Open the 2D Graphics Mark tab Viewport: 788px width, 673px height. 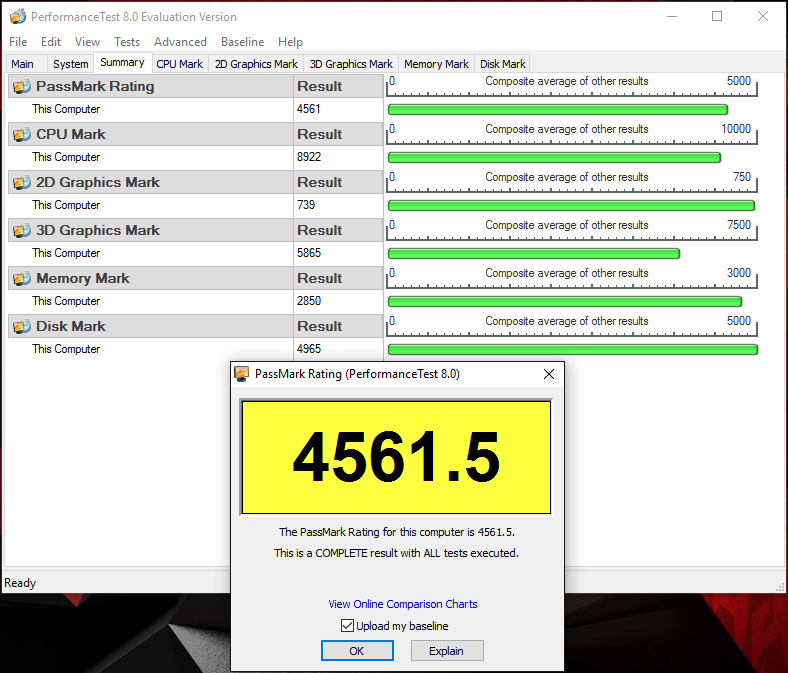click(256, 64)
